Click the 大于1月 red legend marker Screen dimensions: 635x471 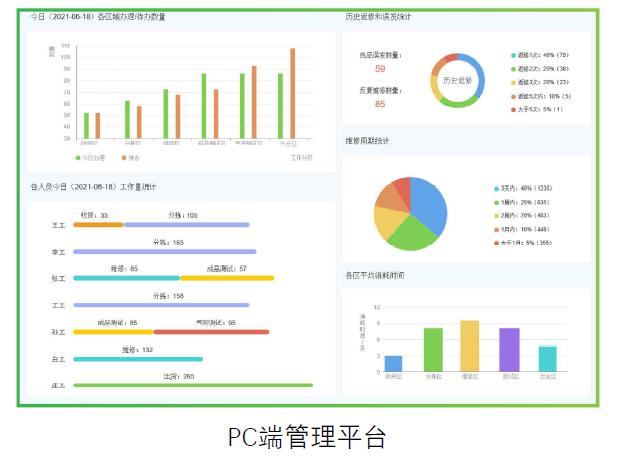click(x=496, y=242)
